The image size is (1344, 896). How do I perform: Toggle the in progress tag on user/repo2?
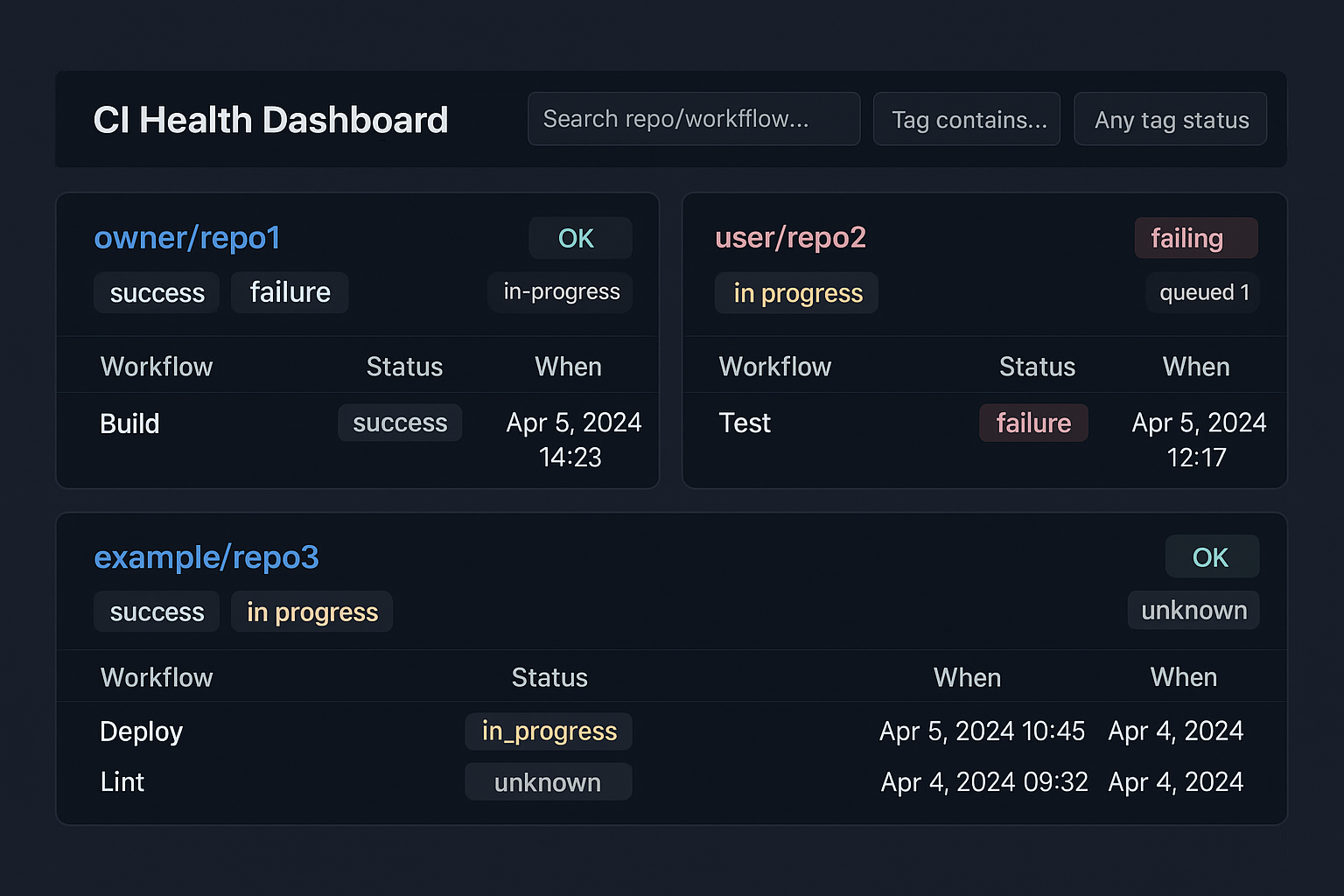[x=796, y=292]
